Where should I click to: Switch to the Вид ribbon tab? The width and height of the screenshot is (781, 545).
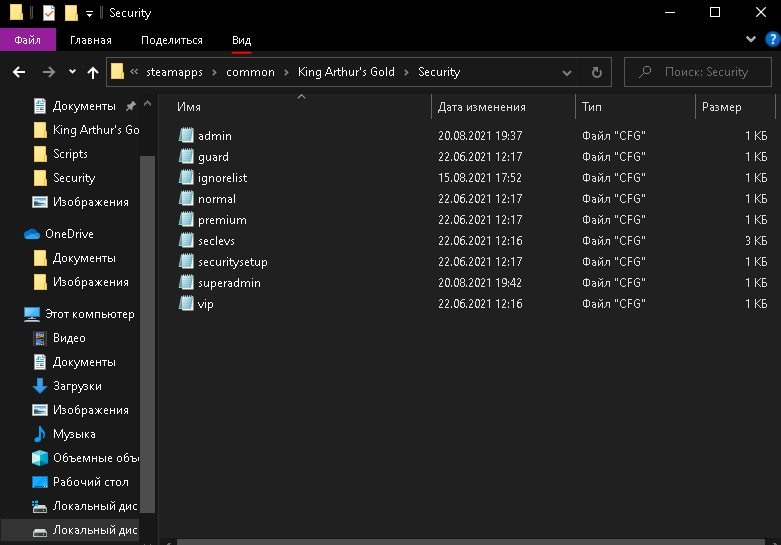(242, 40)
